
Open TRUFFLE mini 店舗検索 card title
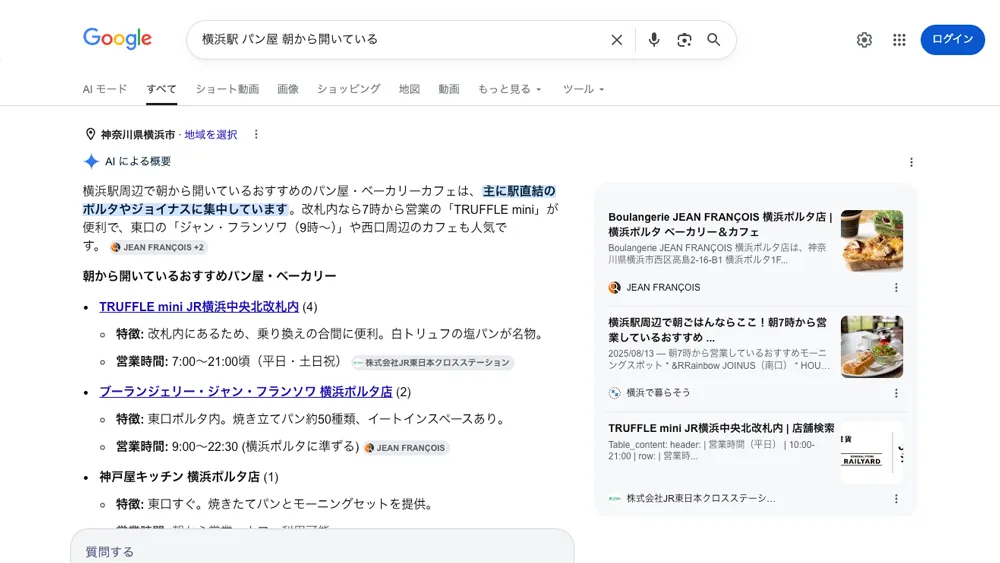coord(721,428)
